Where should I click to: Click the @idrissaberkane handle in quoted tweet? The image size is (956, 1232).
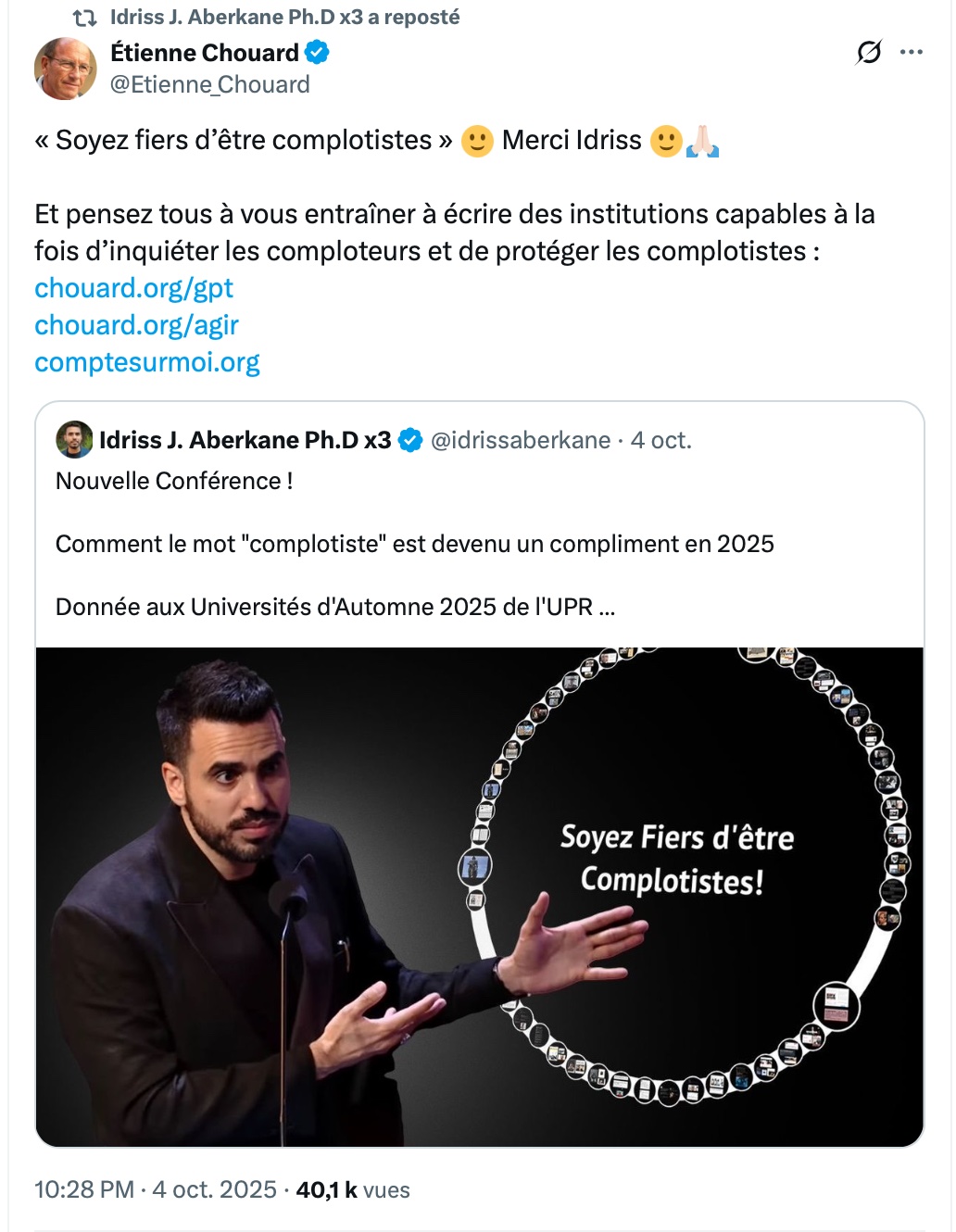click(521, 440)
